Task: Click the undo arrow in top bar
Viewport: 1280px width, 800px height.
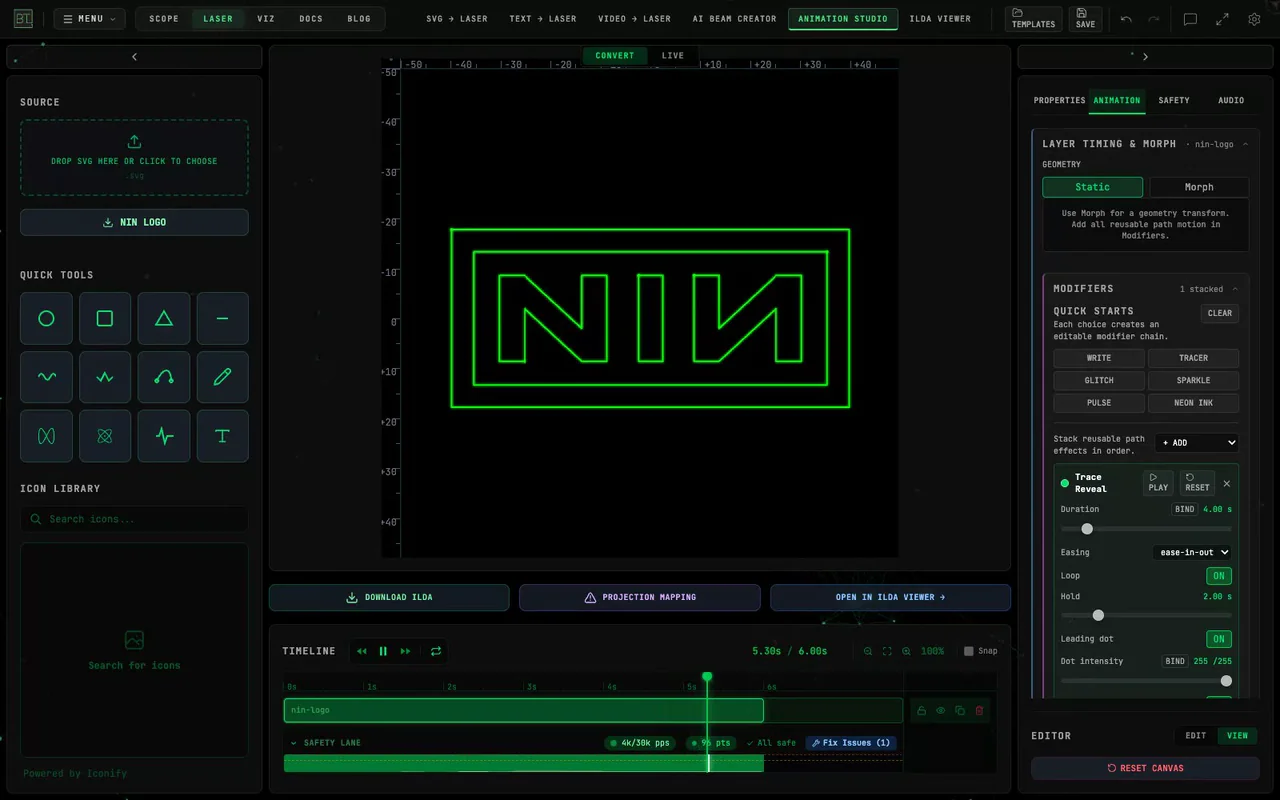Action: [x=1127, y=19]
